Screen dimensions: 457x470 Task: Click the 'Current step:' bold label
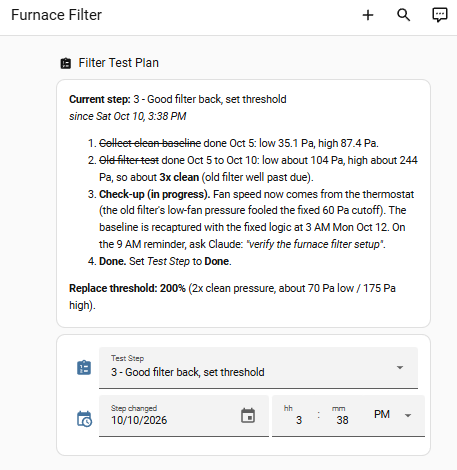click(100, 99)
